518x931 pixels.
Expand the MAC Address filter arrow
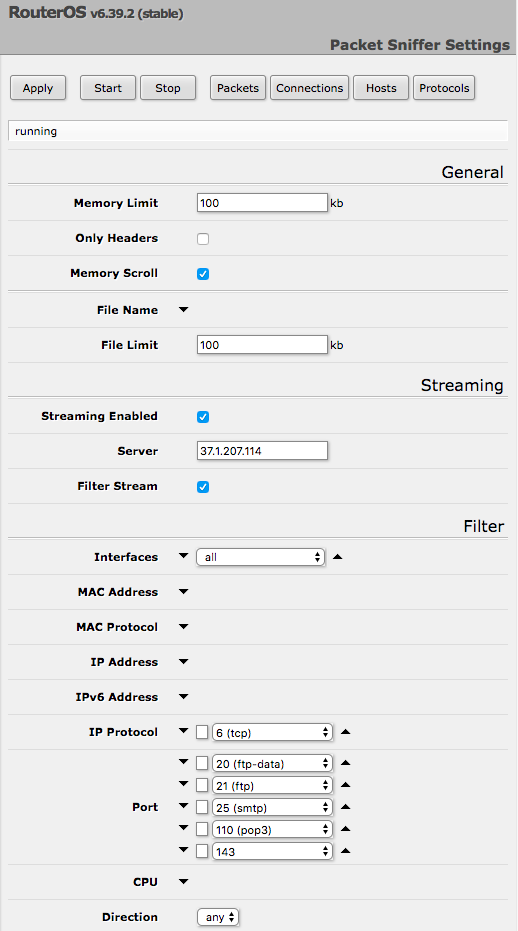coord(184,591)
